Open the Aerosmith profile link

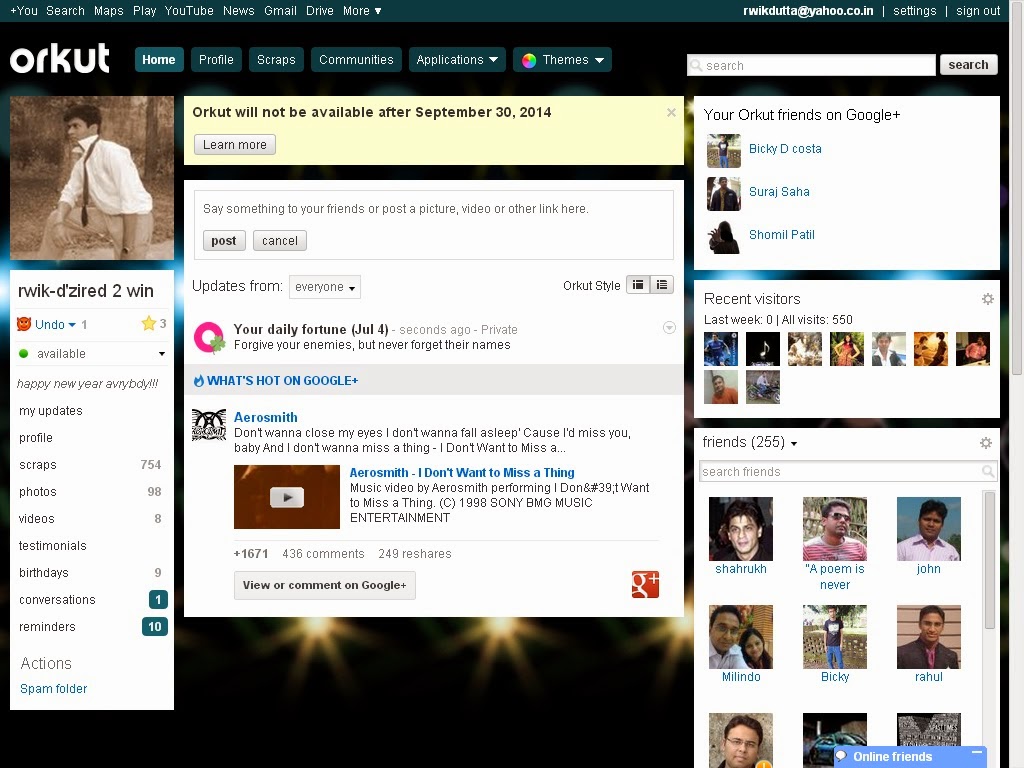coord(266,417)
